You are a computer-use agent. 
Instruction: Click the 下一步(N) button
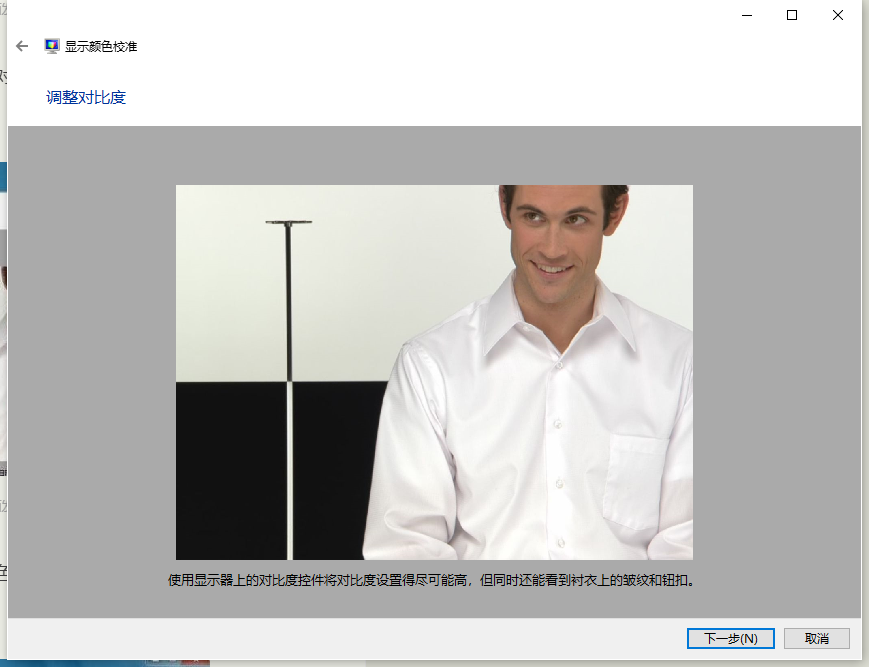coord(730,638)
